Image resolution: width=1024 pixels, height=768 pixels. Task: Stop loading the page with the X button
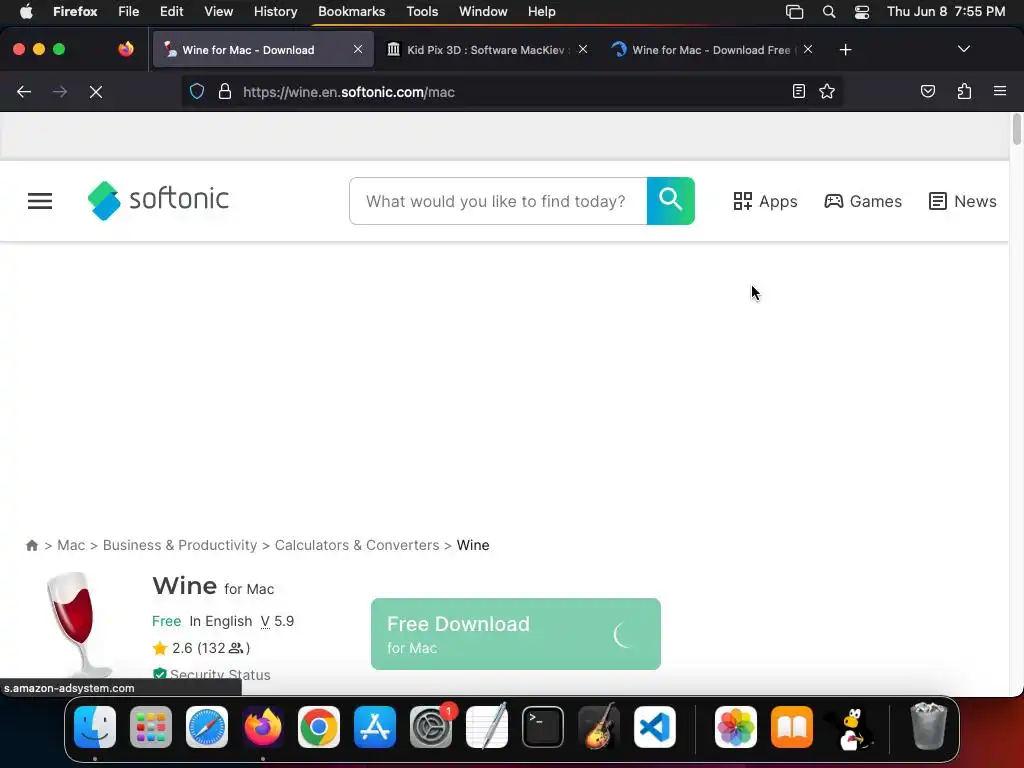(x=96, y=92)
